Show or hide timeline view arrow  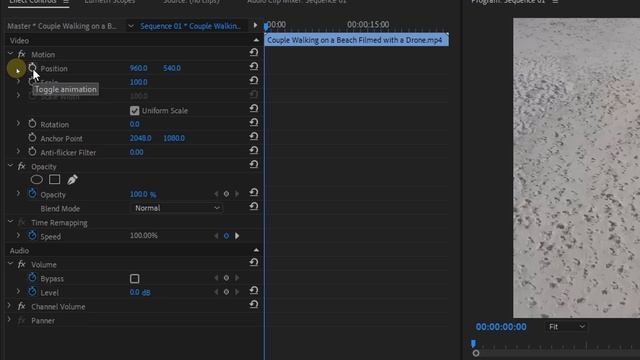click(x=255, y=25)
